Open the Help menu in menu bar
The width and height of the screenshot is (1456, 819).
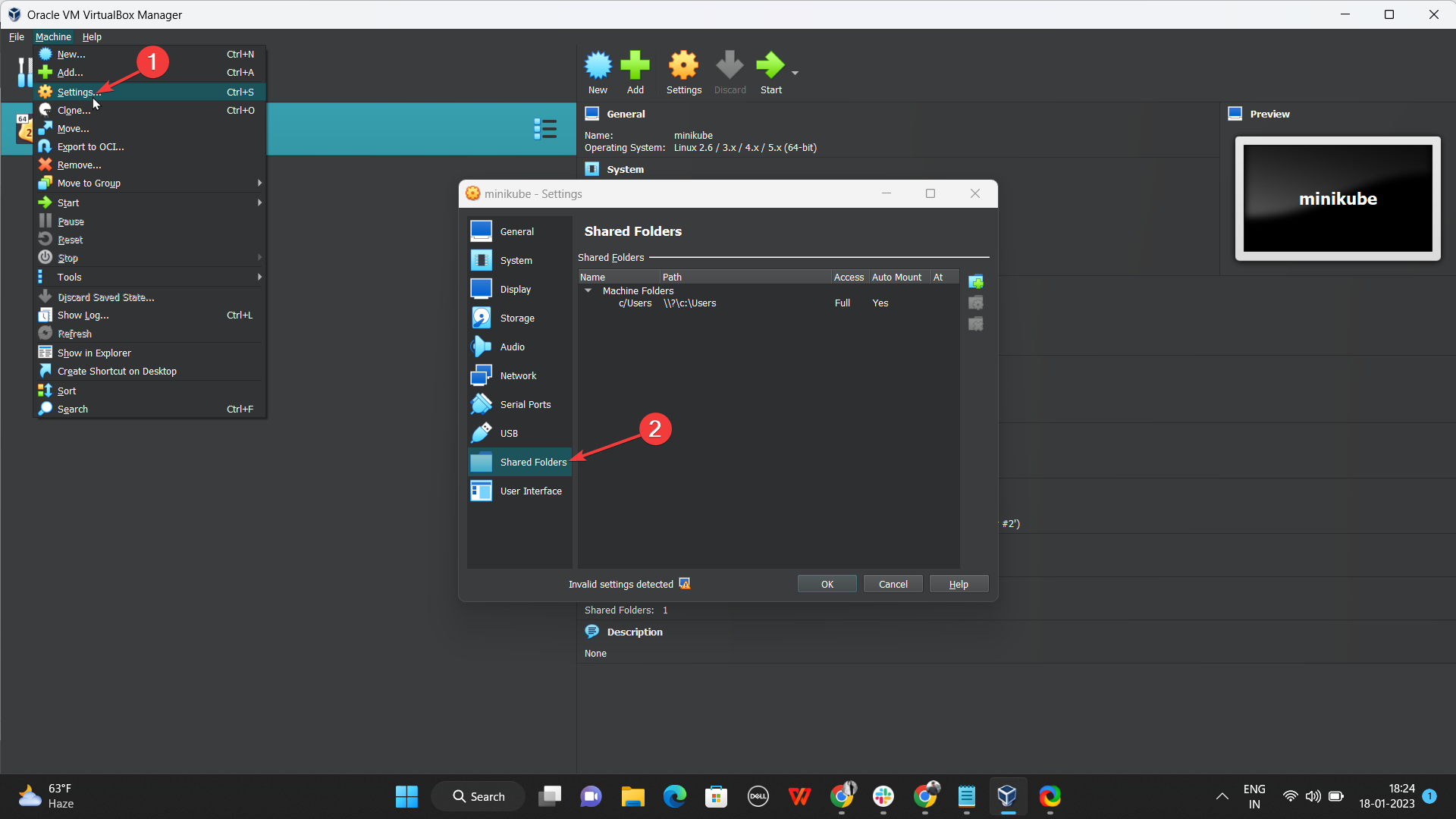click(x=92, y=36)
